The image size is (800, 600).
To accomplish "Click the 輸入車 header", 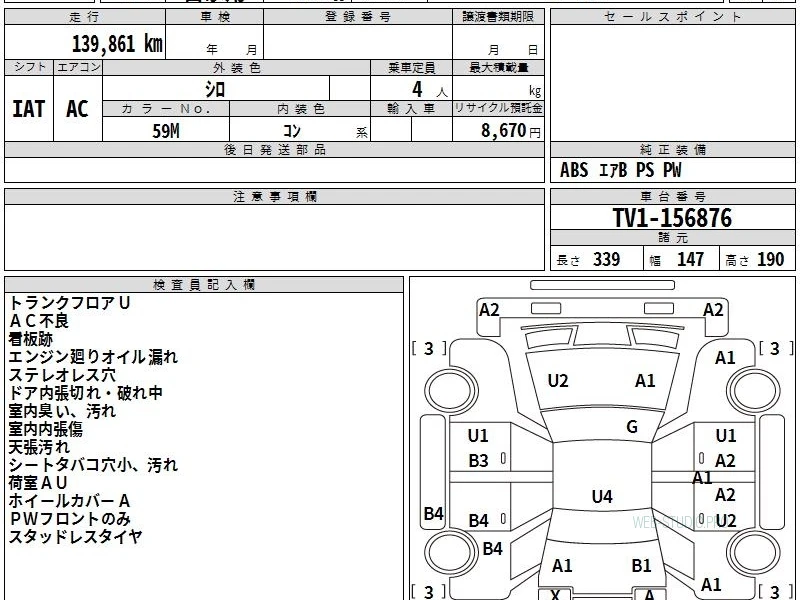I will (x=411, y=109).
